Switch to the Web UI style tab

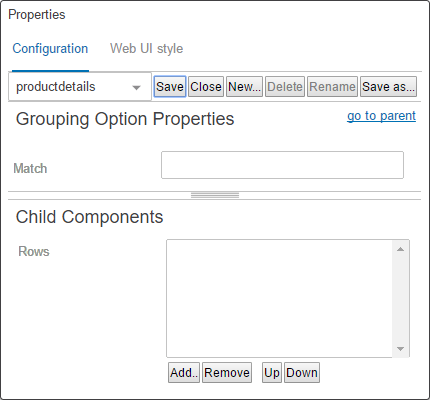[x=146, y=49]
